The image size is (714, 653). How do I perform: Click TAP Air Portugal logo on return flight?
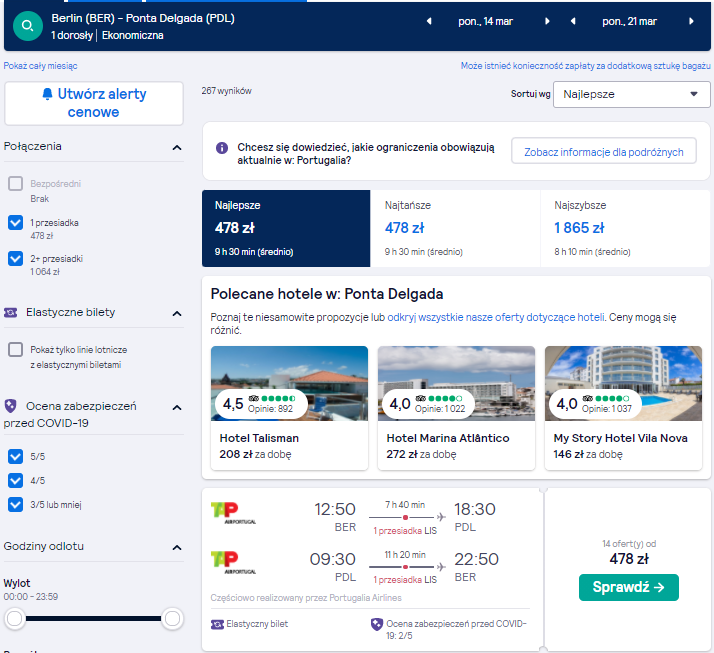(x=233, y=563)
